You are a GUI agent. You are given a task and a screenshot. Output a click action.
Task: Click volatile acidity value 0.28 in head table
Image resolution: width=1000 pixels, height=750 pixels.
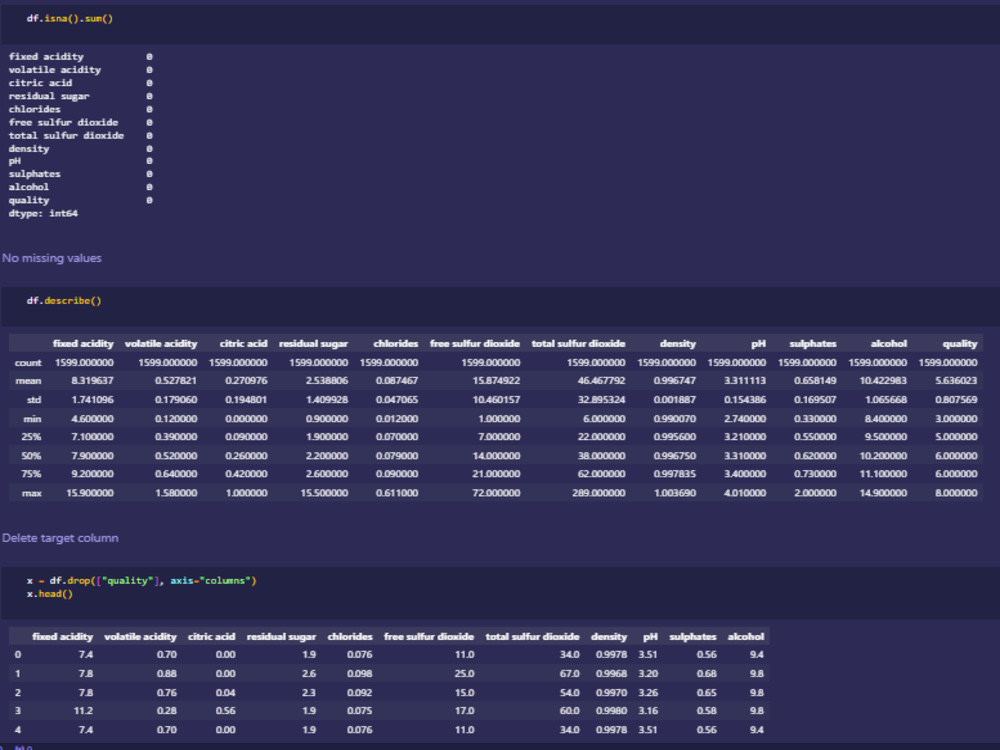tap(166, 710)
